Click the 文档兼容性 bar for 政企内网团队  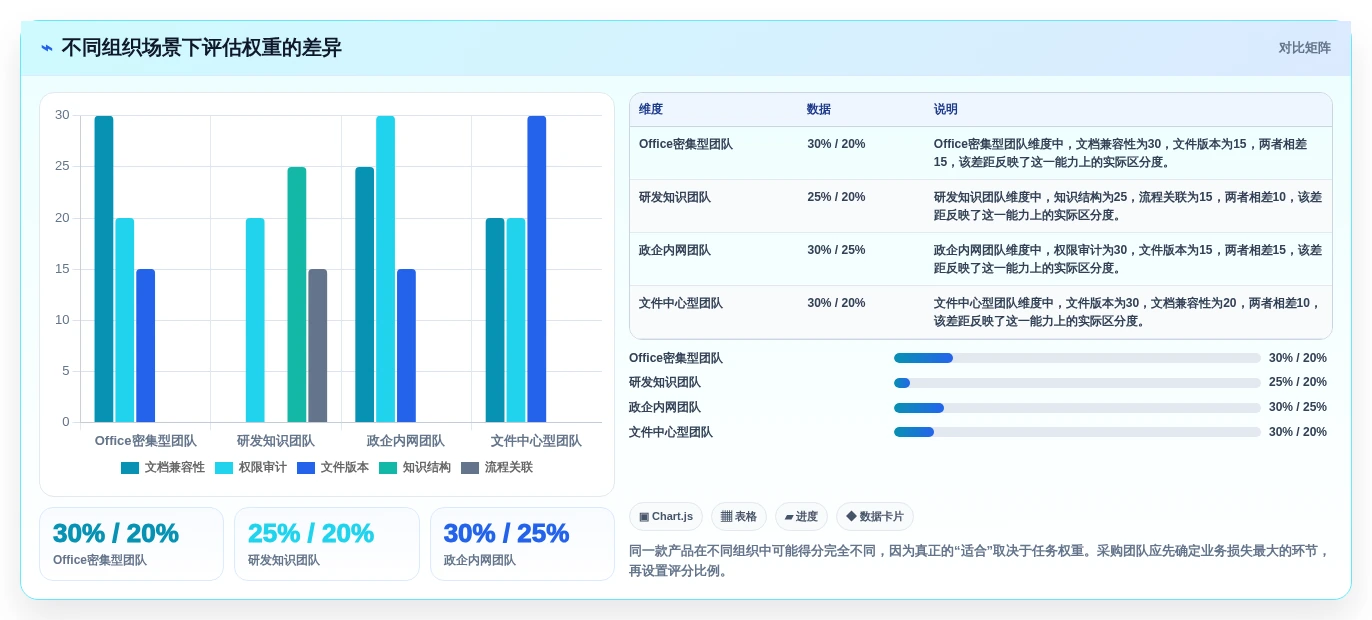pyautogui.click(x=365, y=294)
